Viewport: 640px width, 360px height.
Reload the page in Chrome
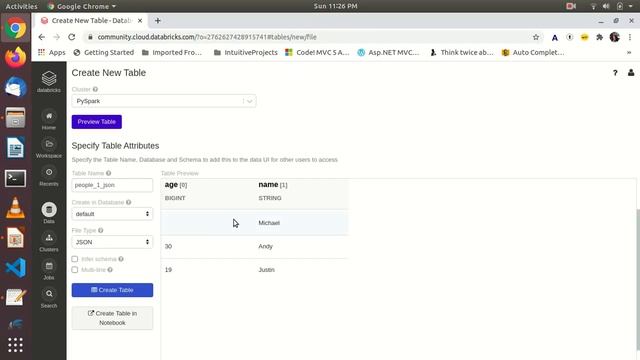pyautogui.click(x=72, y=37)
